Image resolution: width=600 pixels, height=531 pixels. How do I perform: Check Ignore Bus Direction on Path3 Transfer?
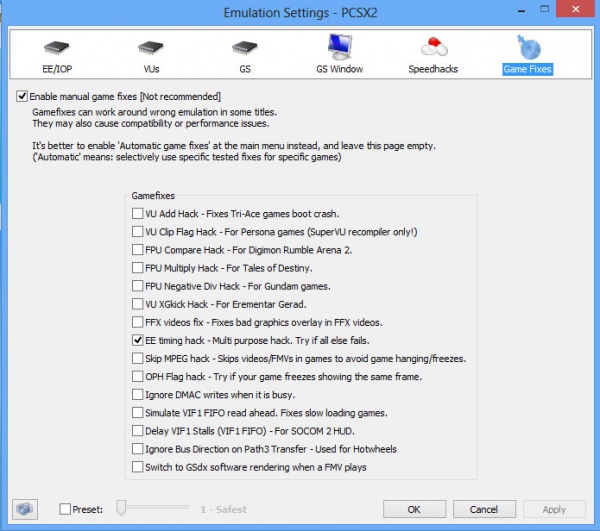click(137, 449)
